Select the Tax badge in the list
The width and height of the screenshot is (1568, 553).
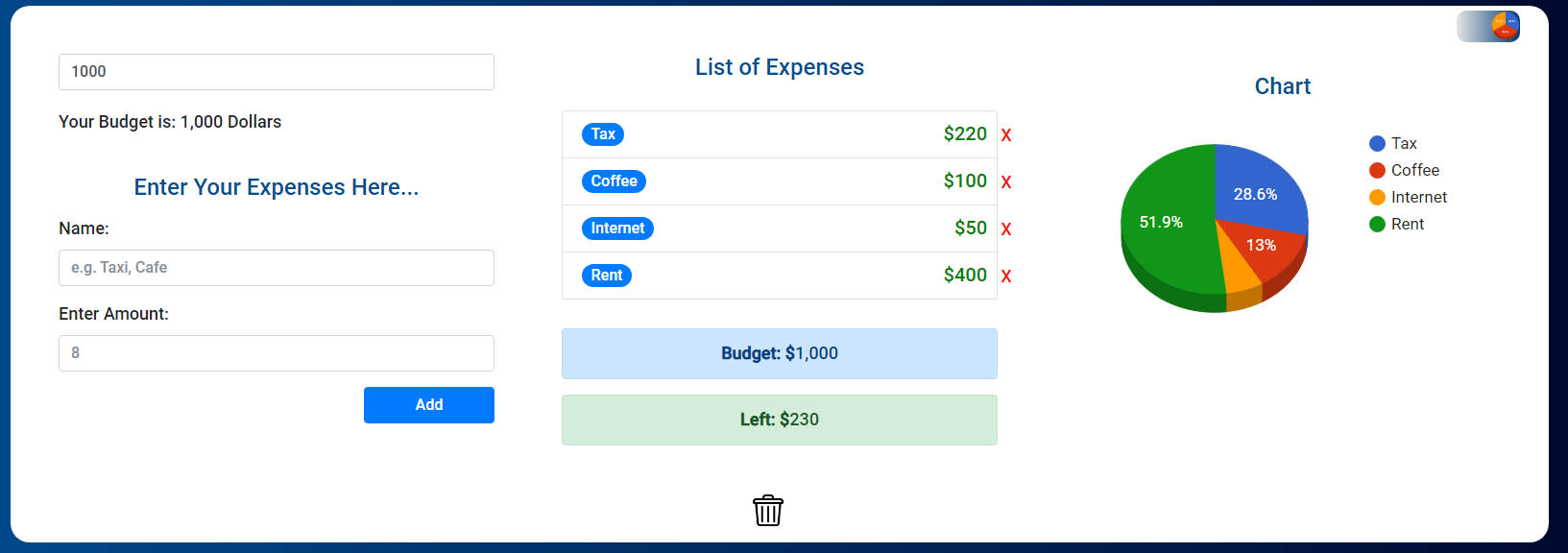pyautogui.click(x=602, y=134)
